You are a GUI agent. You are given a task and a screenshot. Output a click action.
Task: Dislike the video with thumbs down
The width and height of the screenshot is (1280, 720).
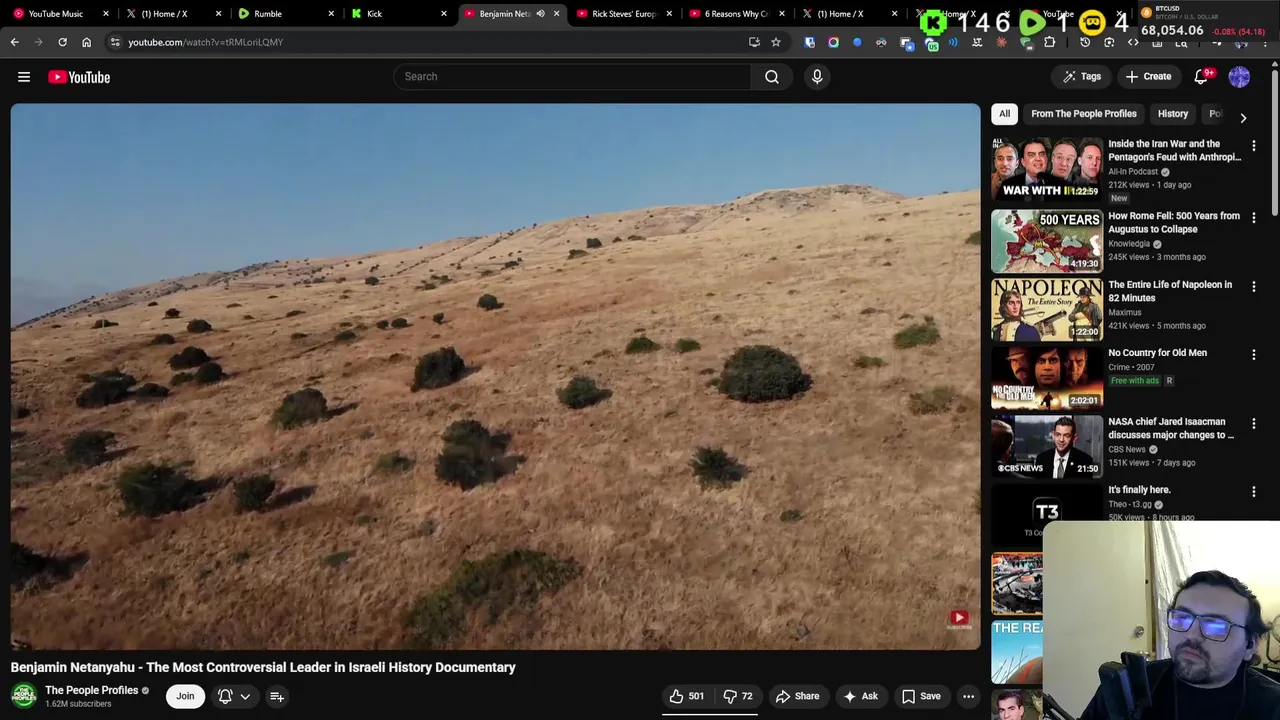(x=738, y=696)
